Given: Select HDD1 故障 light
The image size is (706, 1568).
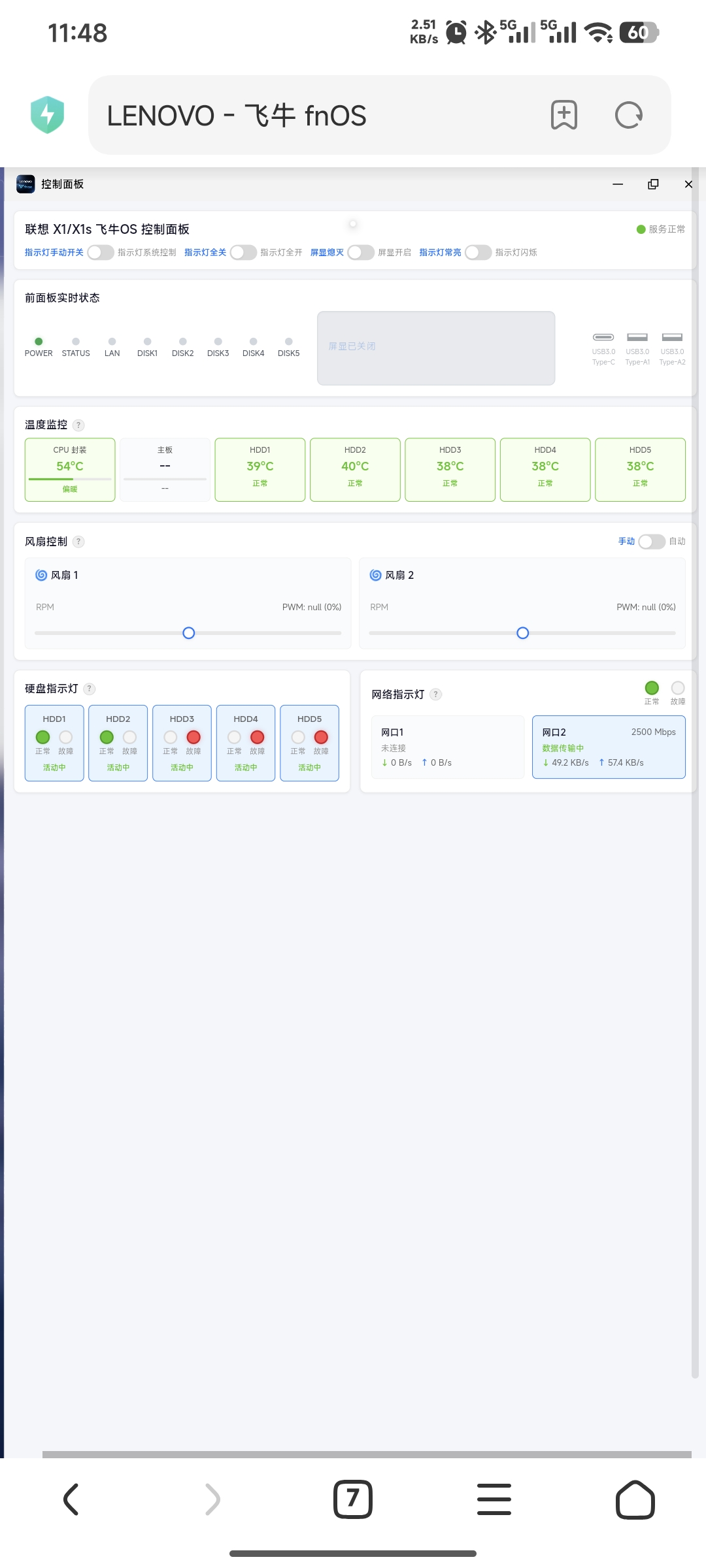Looking at the screenshot, I should point(66,737).
